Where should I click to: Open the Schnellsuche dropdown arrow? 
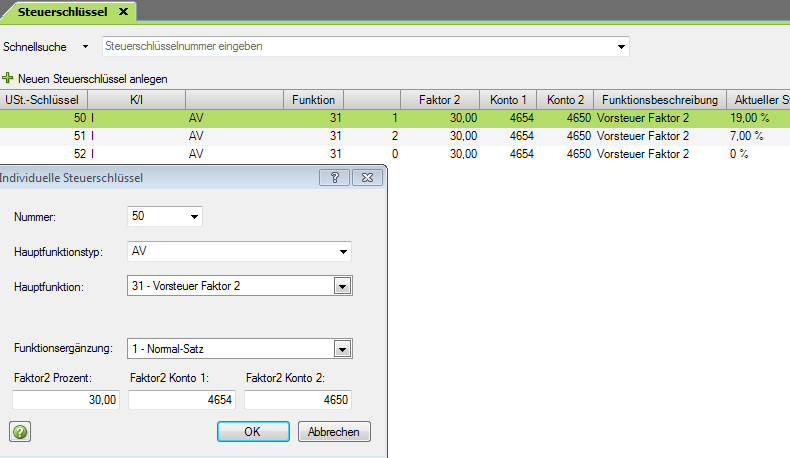tap(85, 46)
